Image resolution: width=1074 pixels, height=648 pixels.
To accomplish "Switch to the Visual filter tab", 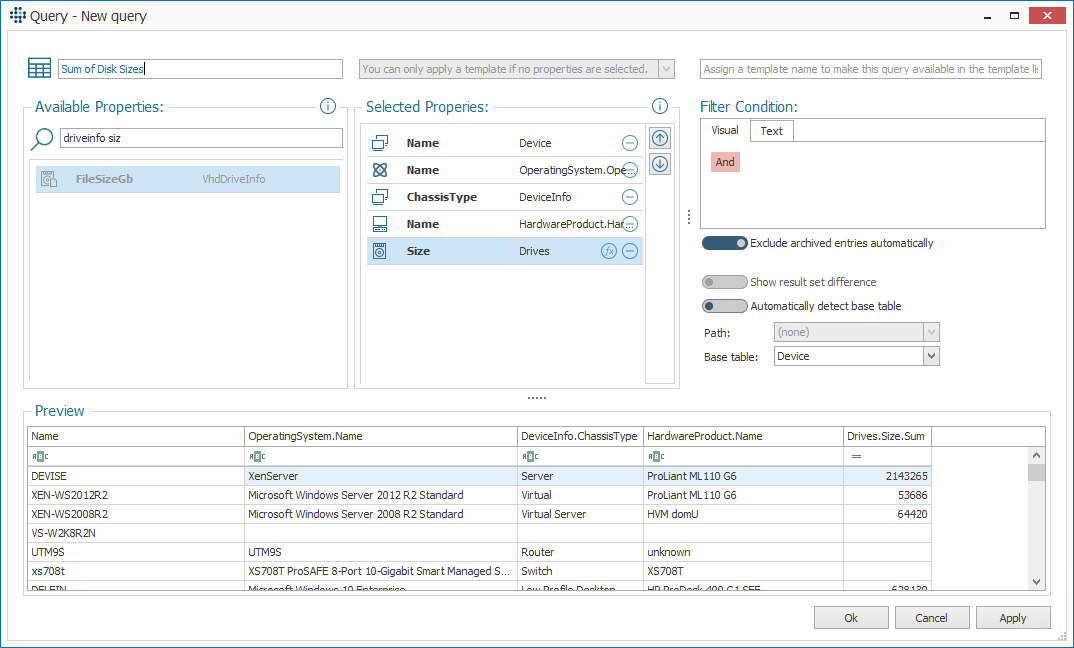I will (725, 130).
